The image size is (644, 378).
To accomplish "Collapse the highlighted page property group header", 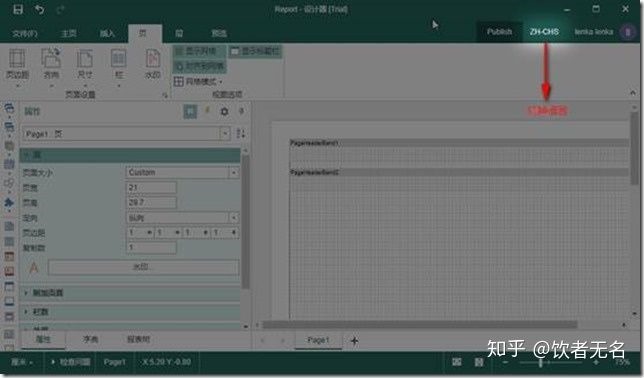I will tap(130, 155).
